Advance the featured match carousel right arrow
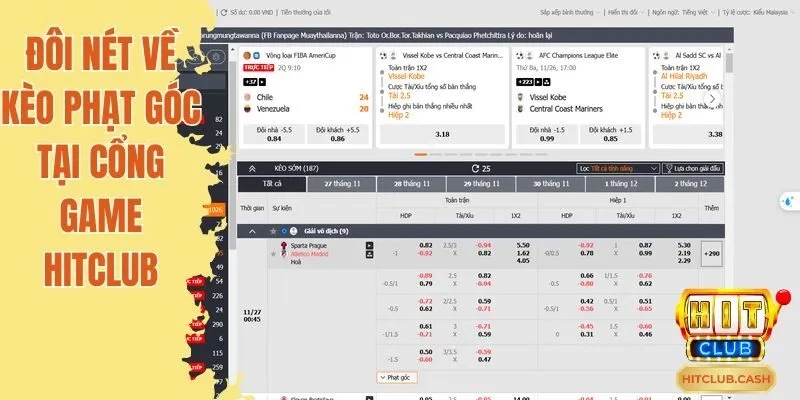Screen dimensions: 800x400 (712, 98)
